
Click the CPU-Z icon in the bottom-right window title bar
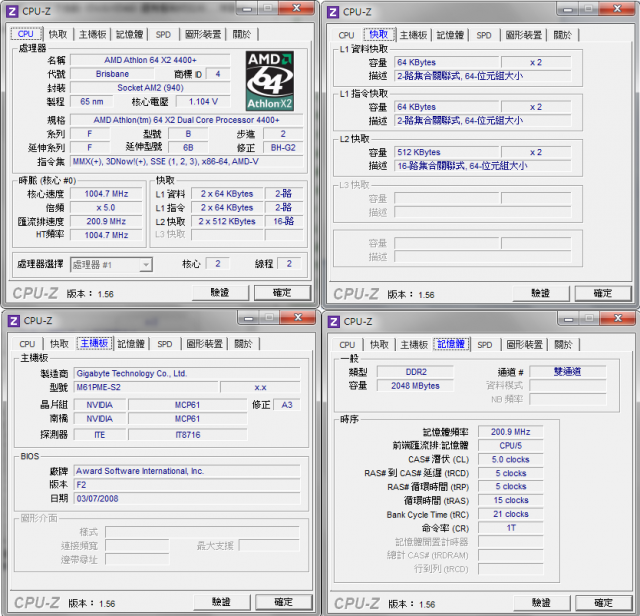(333, 321)
